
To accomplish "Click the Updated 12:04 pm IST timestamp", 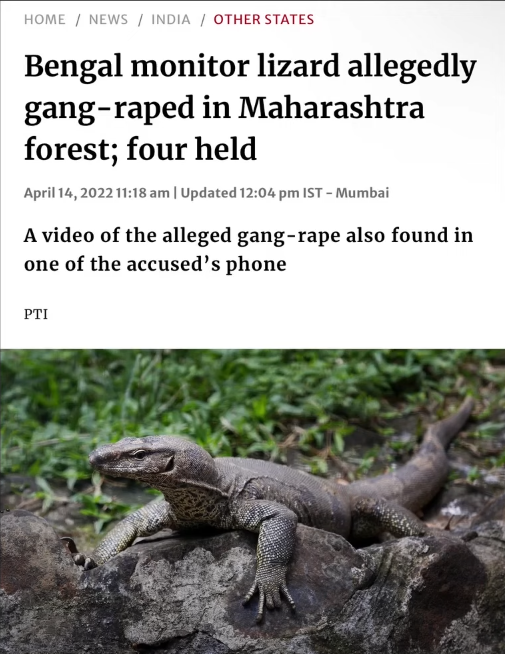I will (x=251, y=193).
